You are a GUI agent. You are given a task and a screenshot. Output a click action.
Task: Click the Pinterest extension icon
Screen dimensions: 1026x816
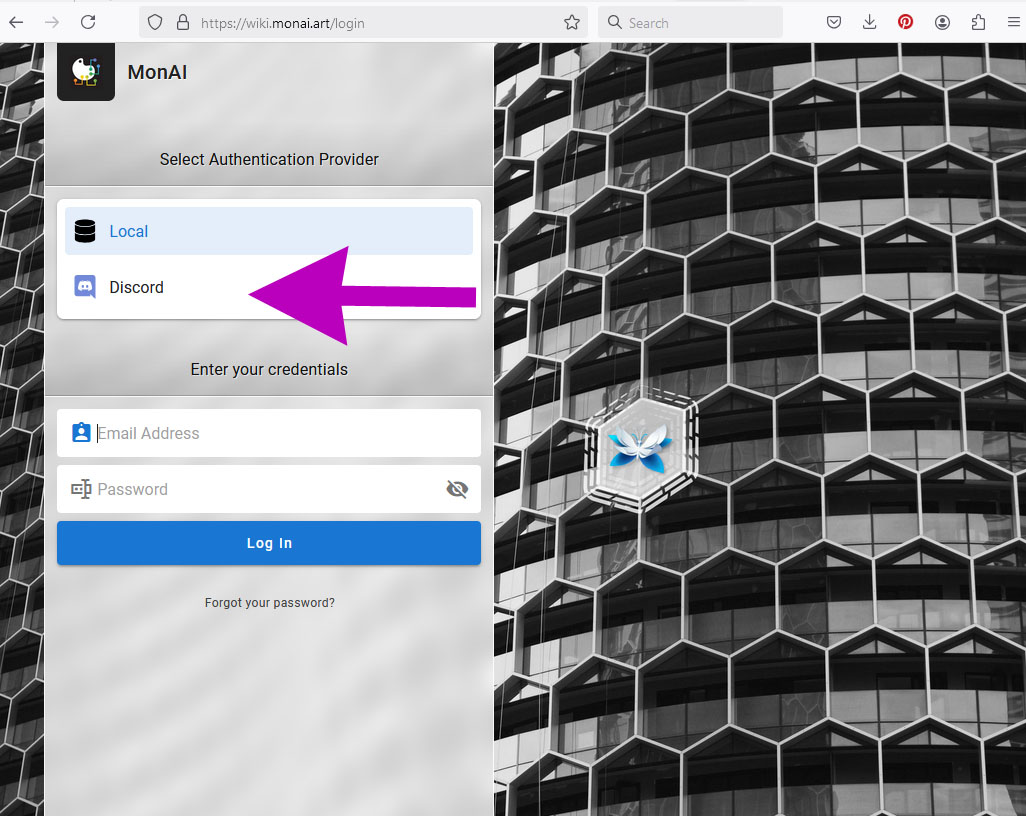click(x=906, y=22)
